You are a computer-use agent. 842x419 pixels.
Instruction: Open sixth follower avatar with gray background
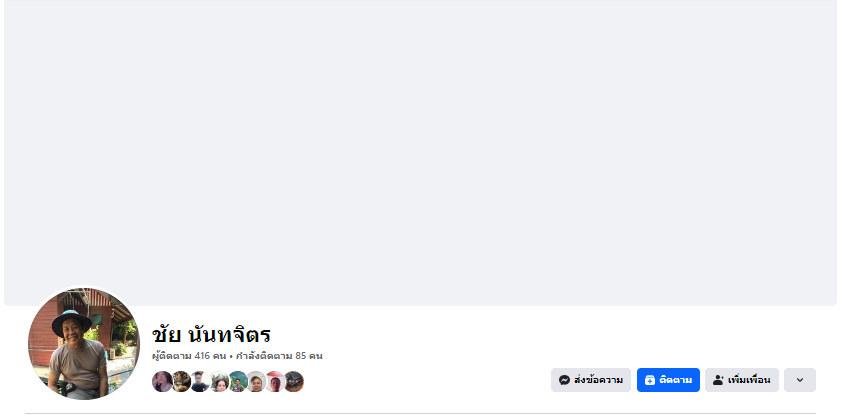coord(256,381)
